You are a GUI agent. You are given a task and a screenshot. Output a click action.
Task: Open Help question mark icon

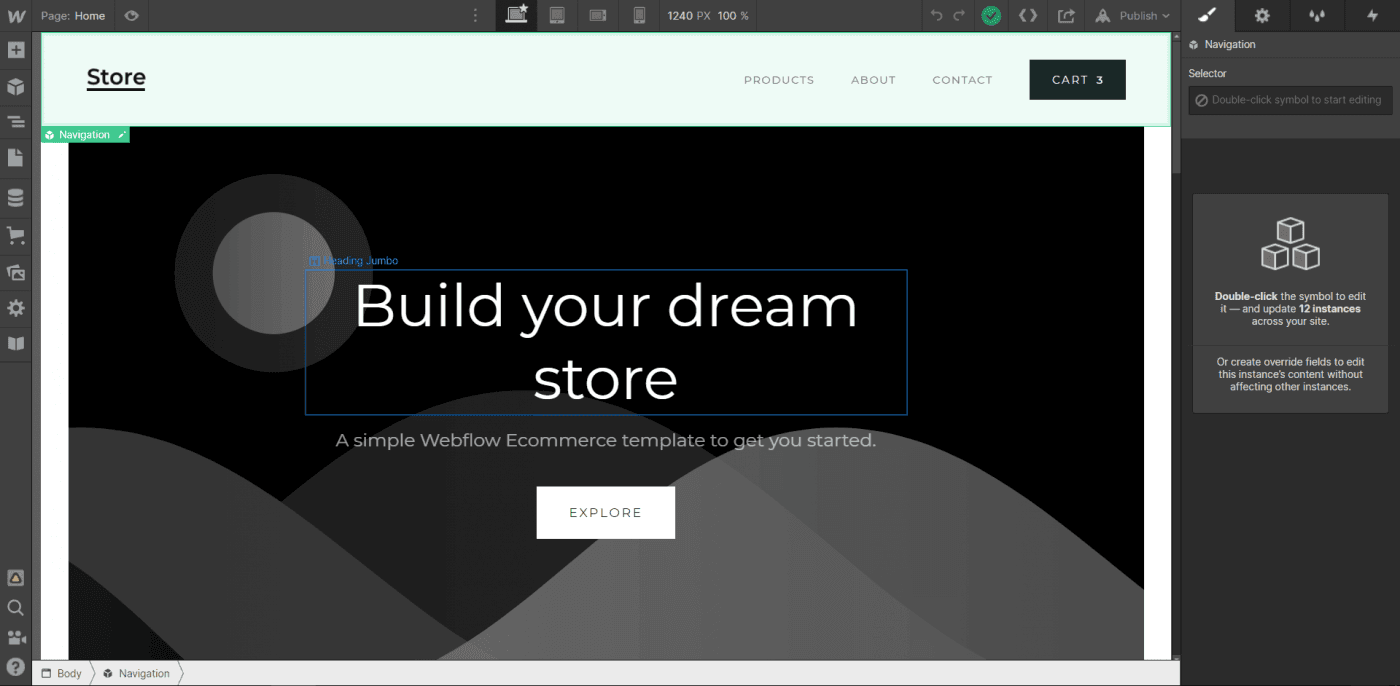tap(16, 667)
